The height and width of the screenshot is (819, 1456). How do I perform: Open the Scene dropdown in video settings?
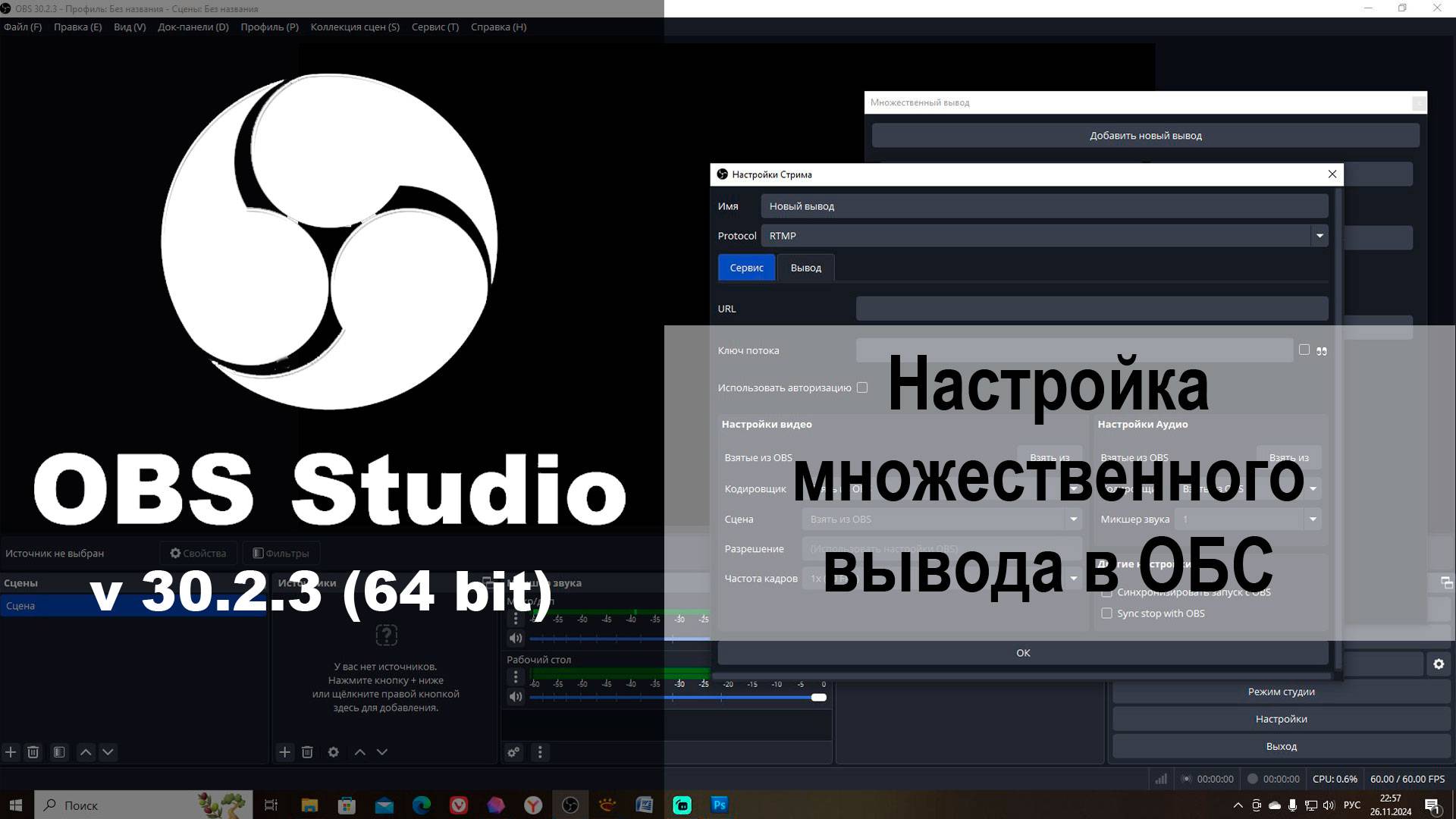(1073, 519)
